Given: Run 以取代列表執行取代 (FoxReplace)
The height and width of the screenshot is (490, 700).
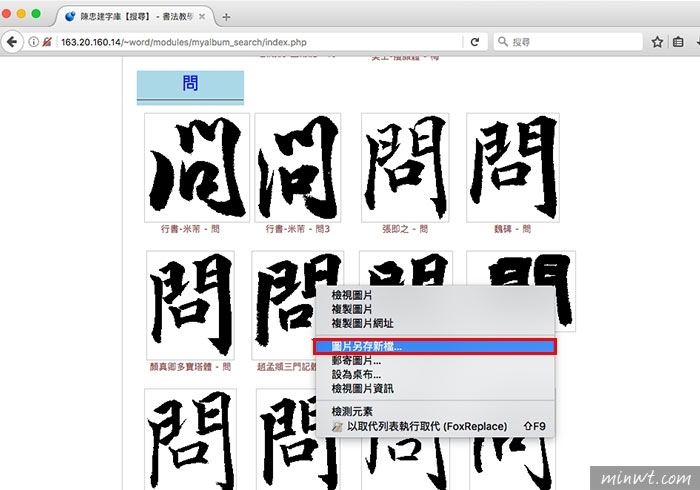Looking at the screenshot, I should click(435, 426).
